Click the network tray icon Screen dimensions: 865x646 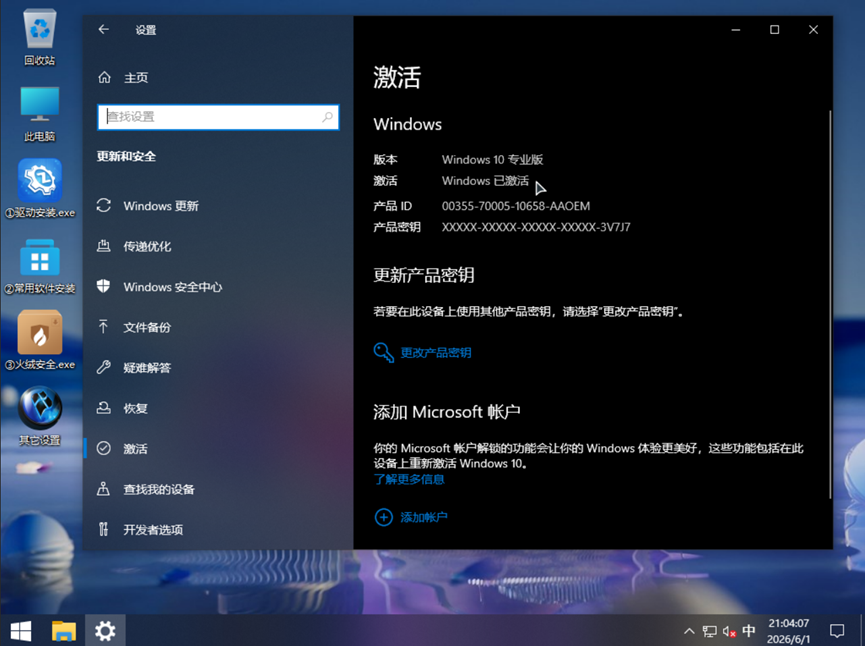point(709,631)
